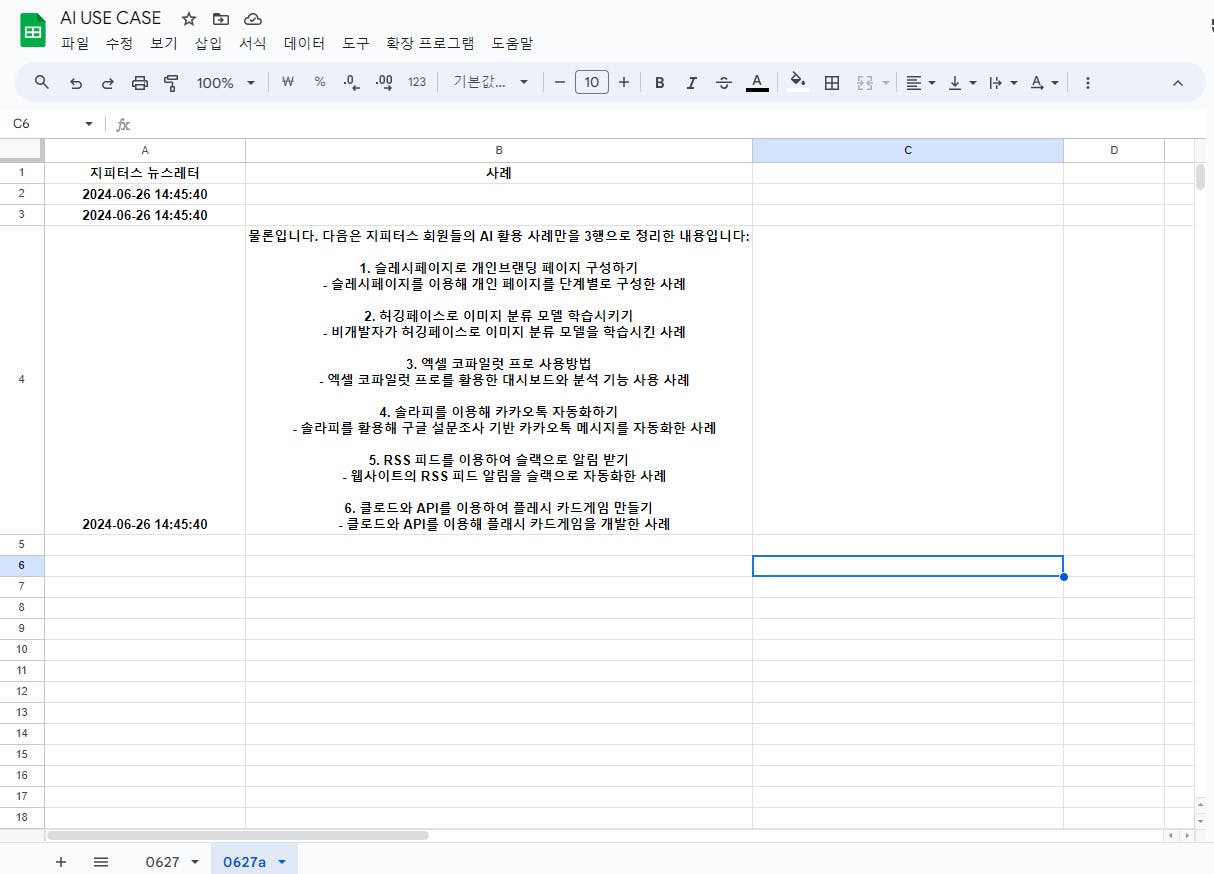Format as currency with won symbol

pos(288,82)
